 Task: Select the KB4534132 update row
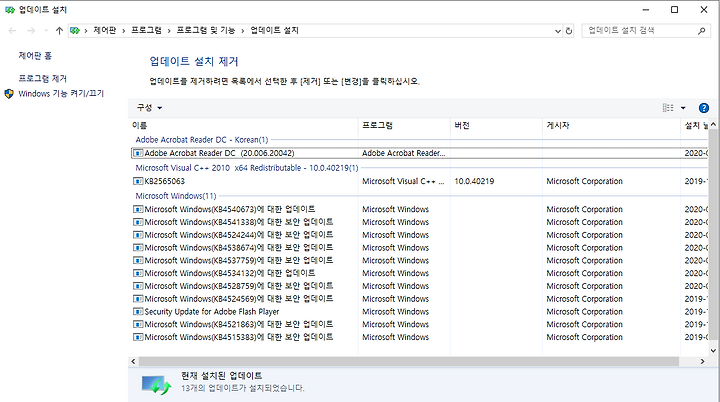coord(419,273)
